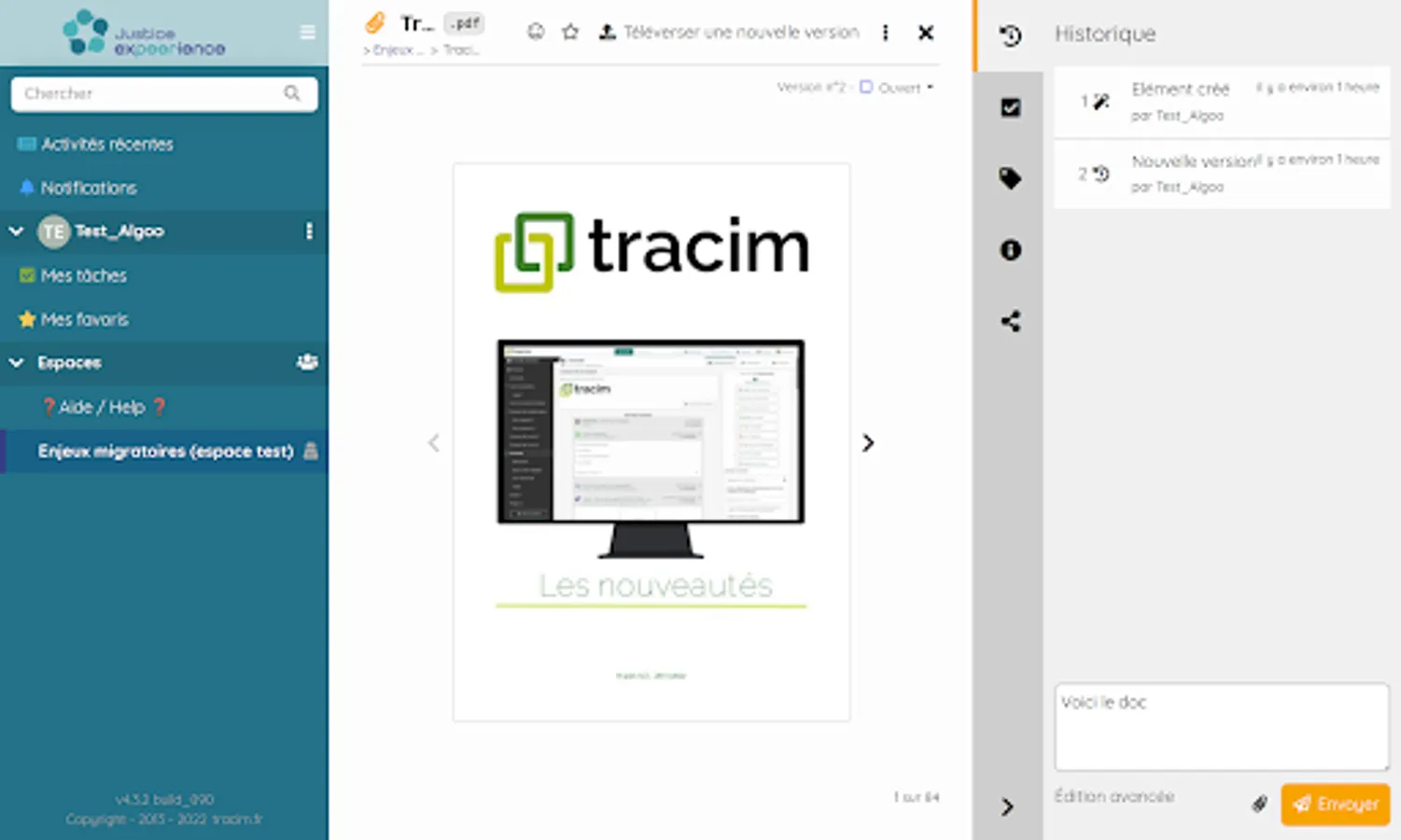Send the comment with Envoyer

pos(1335,804)
